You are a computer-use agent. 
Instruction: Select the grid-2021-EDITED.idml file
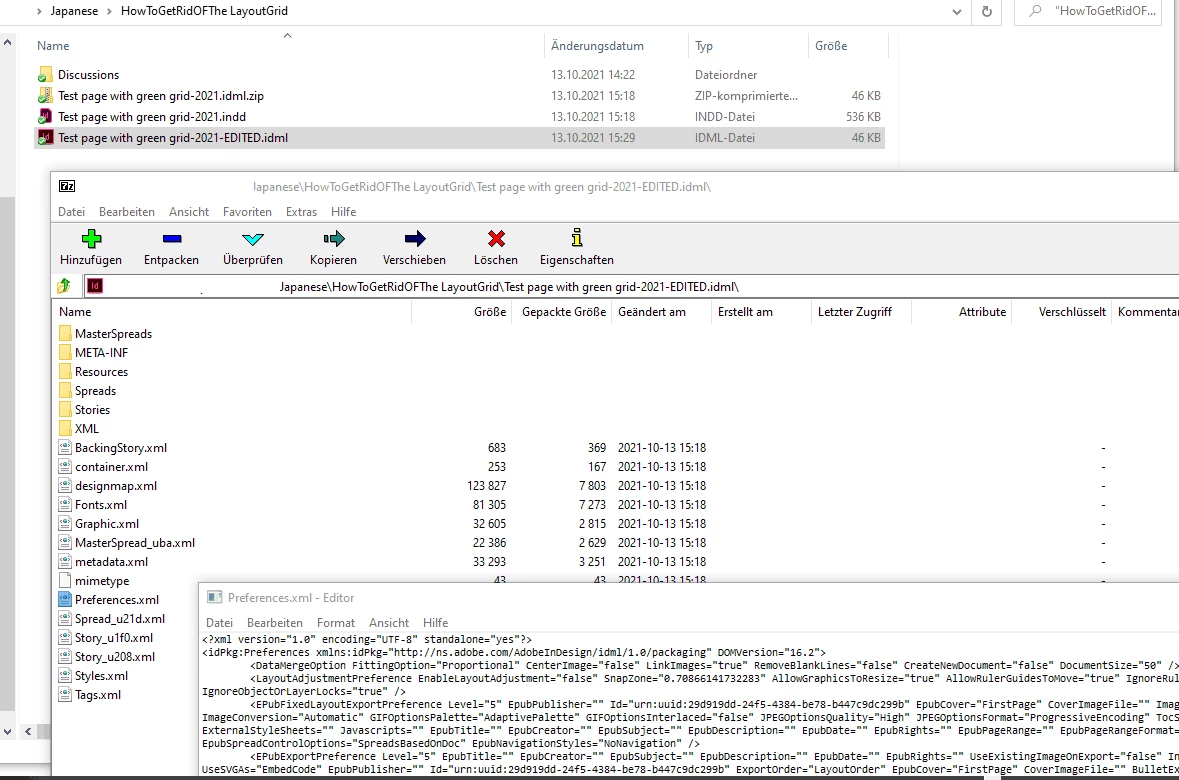[x=459, y=138]
